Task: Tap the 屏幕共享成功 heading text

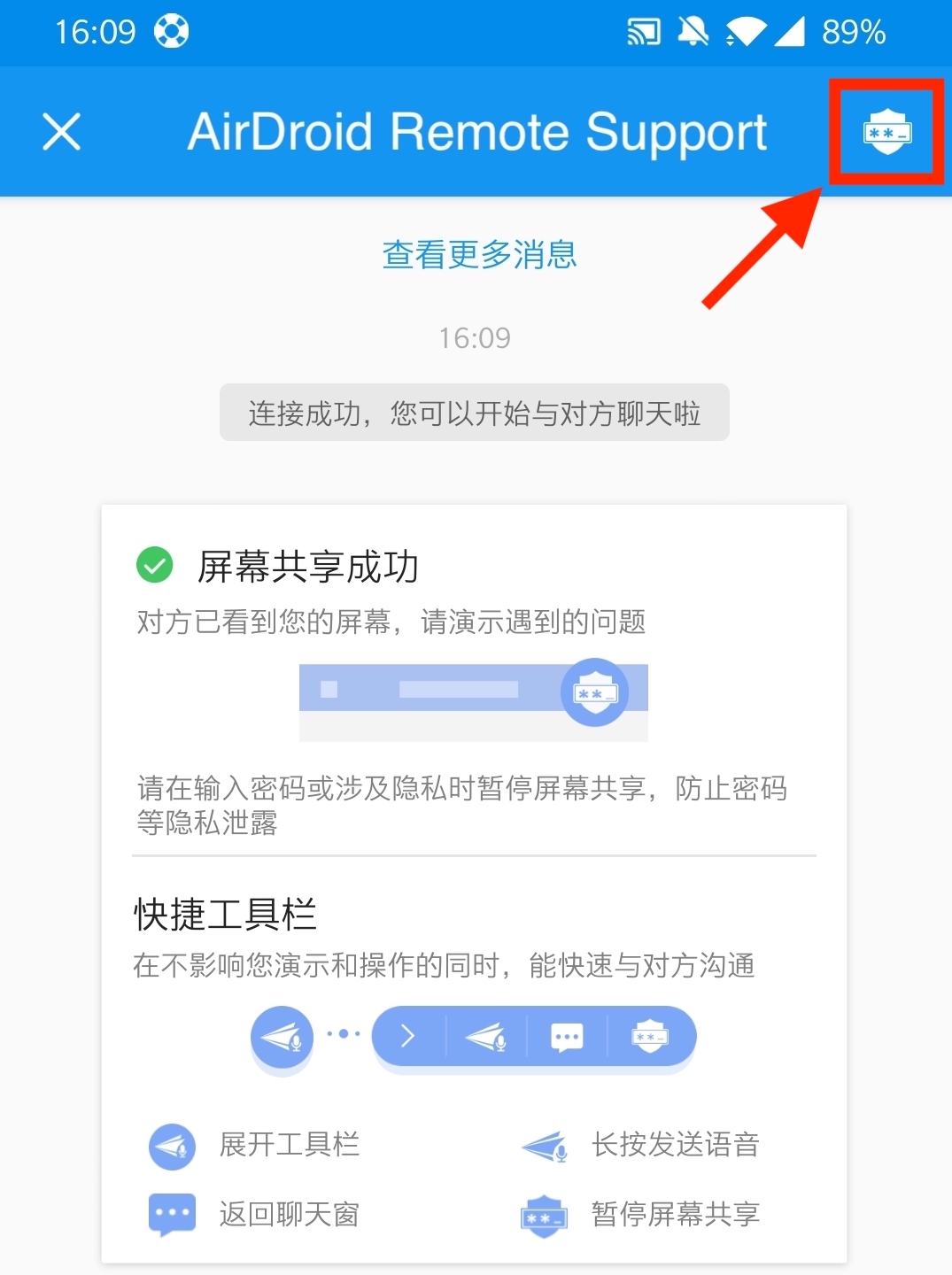Action: pyautogui.click(x=307, y=567)
